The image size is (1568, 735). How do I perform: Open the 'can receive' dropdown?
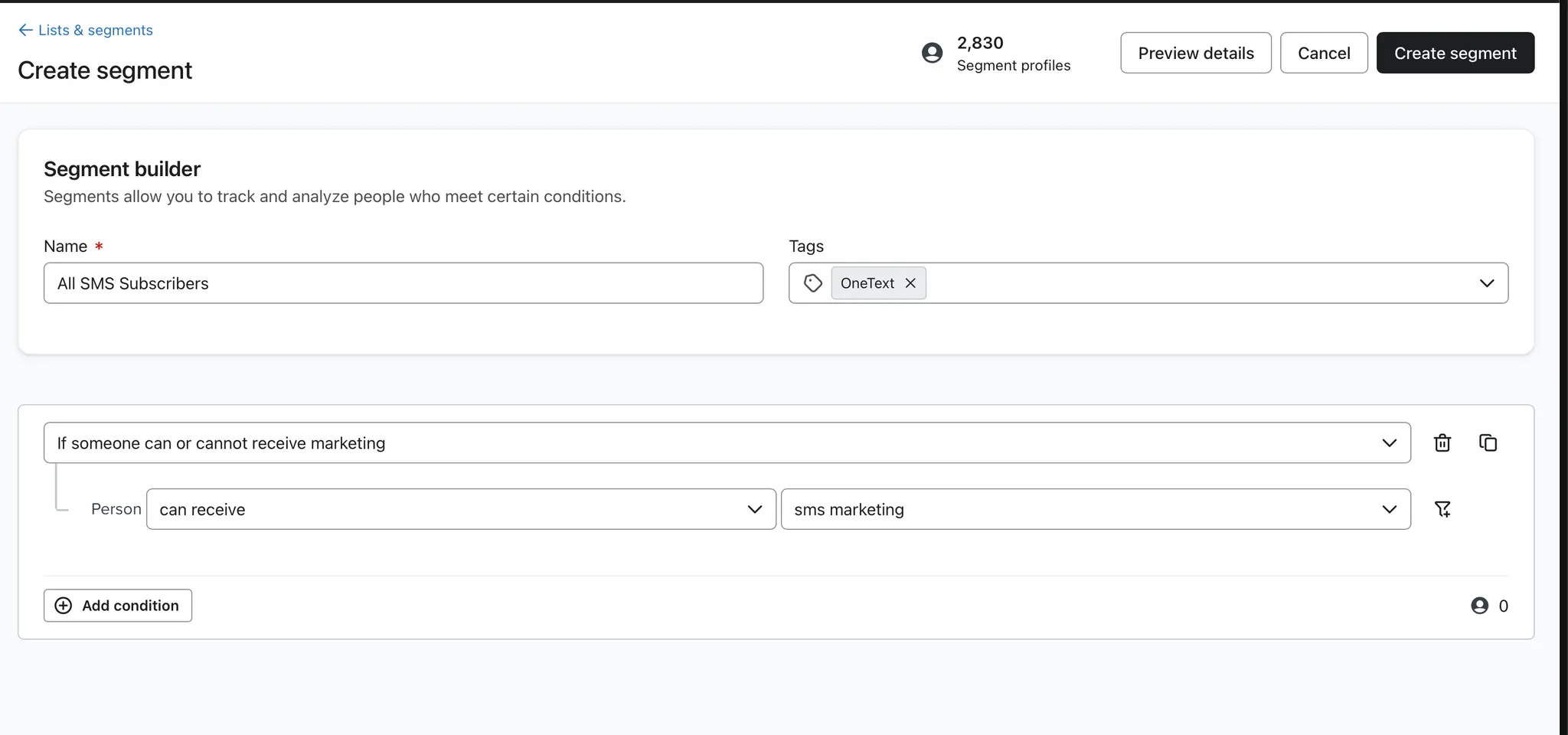tap(461, 509)
